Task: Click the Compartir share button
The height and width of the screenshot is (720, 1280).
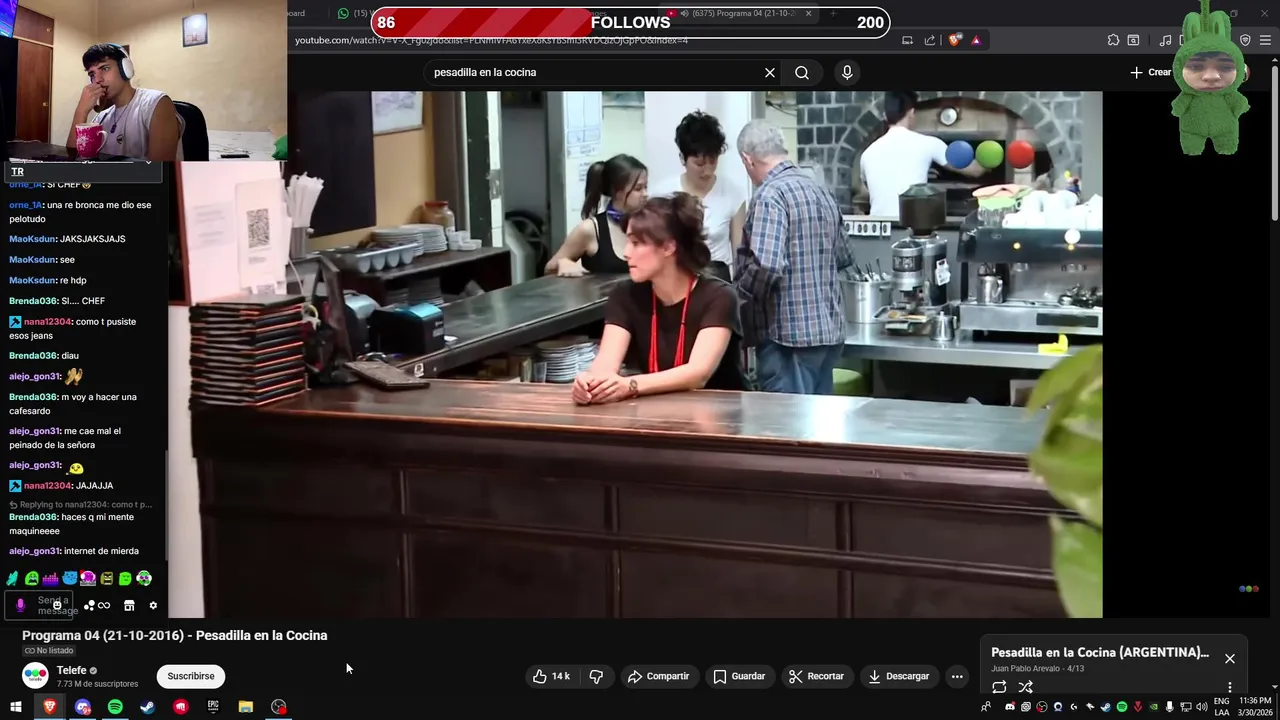Action: (x=658, y=677)
